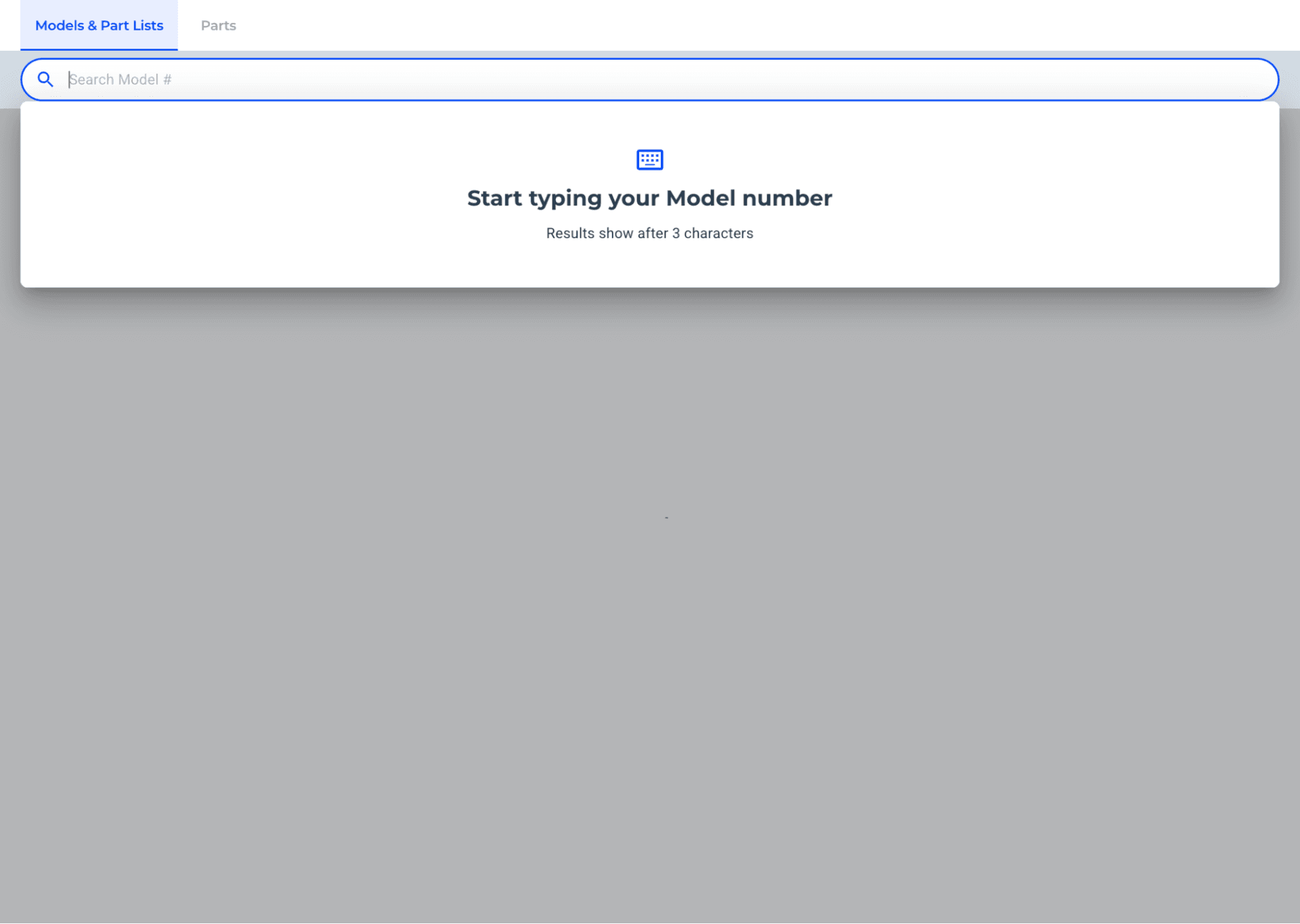This screenshot has height=924, width=1300.
Task: Click the 'Parts' label text
Action: pos(218,26)
